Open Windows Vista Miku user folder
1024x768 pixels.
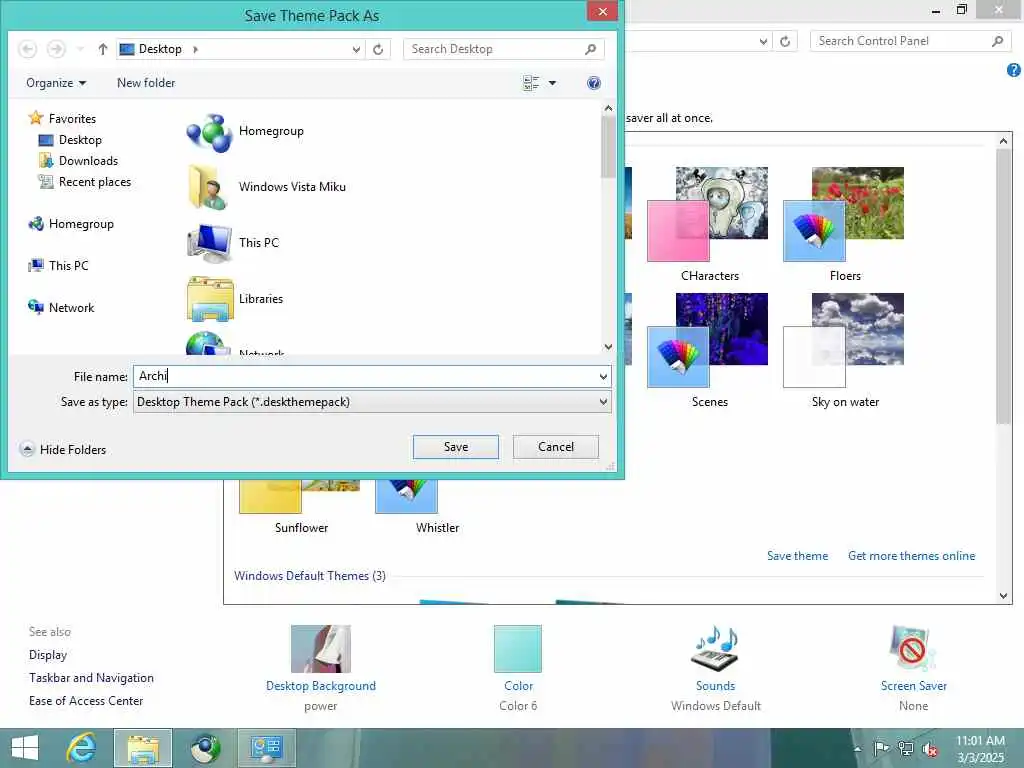[266, 187]
